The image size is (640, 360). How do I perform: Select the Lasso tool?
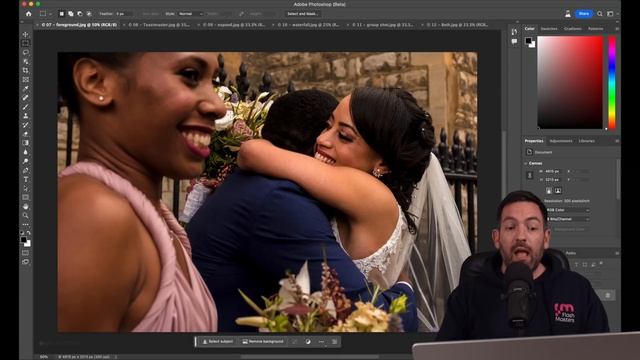click(26, 52)
